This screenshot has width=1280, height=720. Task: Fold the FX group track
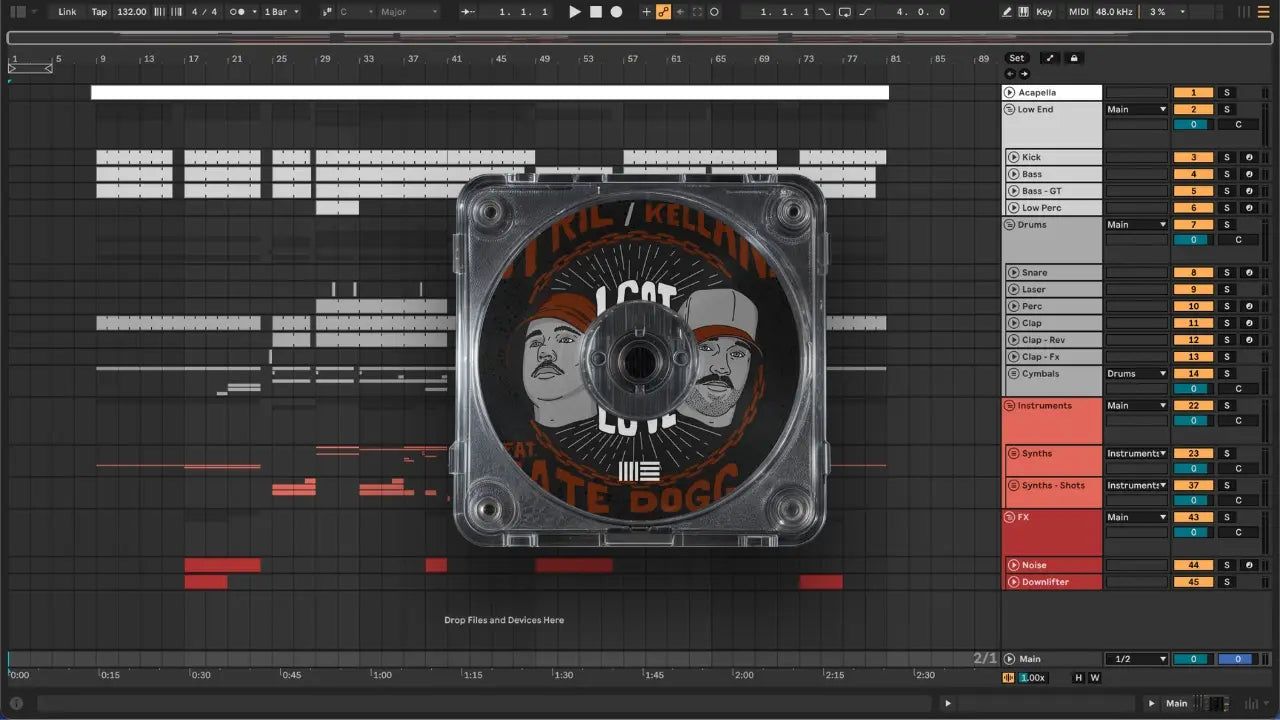(1009, 518)
